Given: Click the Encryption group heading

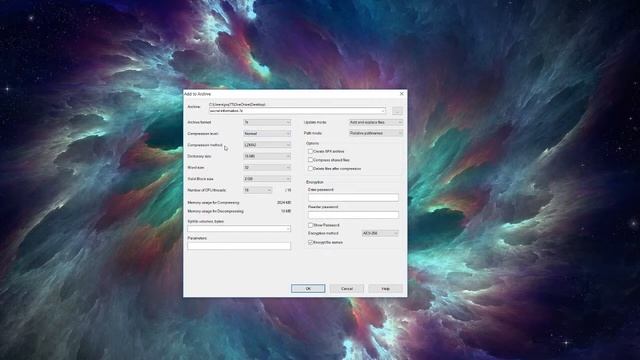Looking at the screenshot, I should pyautogui.click(x=315, y=182).
